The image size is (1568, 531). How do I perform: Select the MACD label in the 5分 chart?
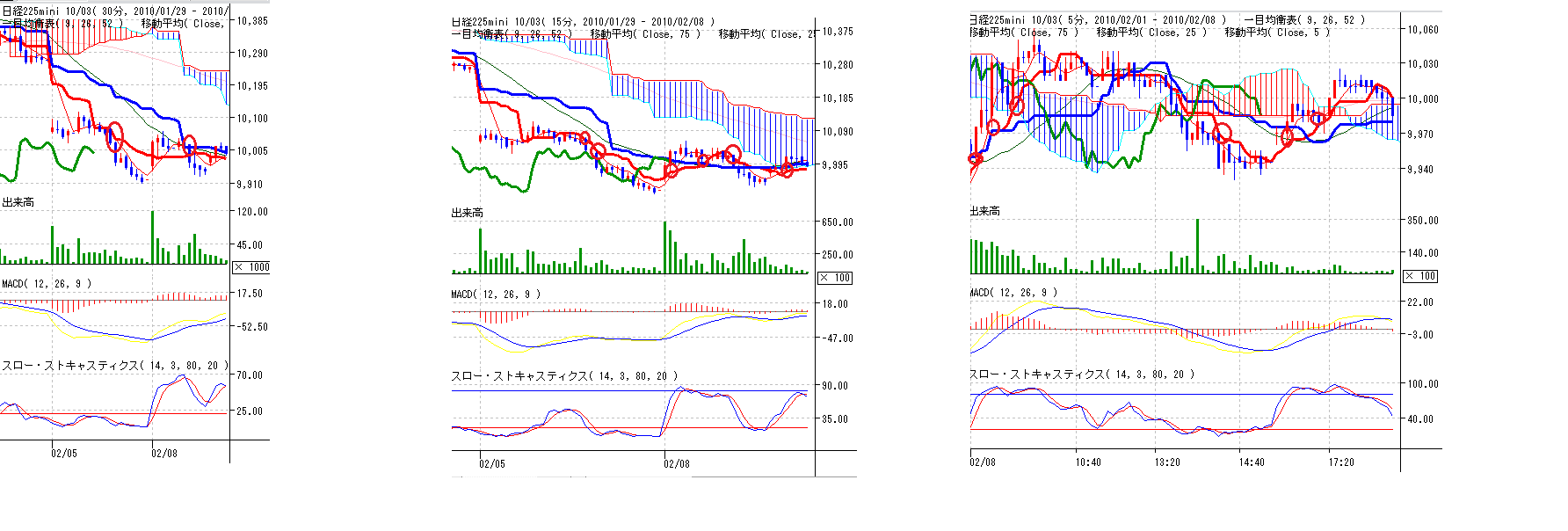1013,293
